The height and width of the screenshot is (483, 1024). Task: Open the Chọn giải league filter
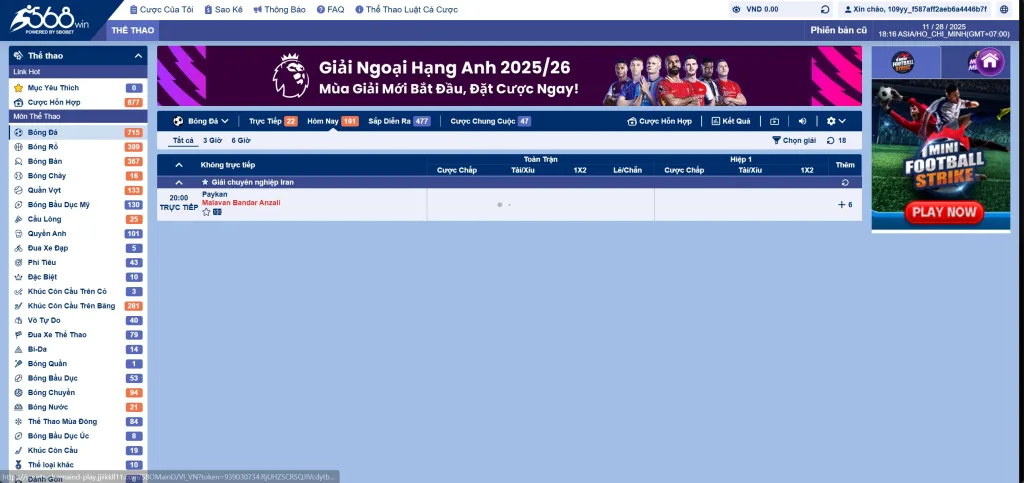pyautogui.click(x=794, y=141)
